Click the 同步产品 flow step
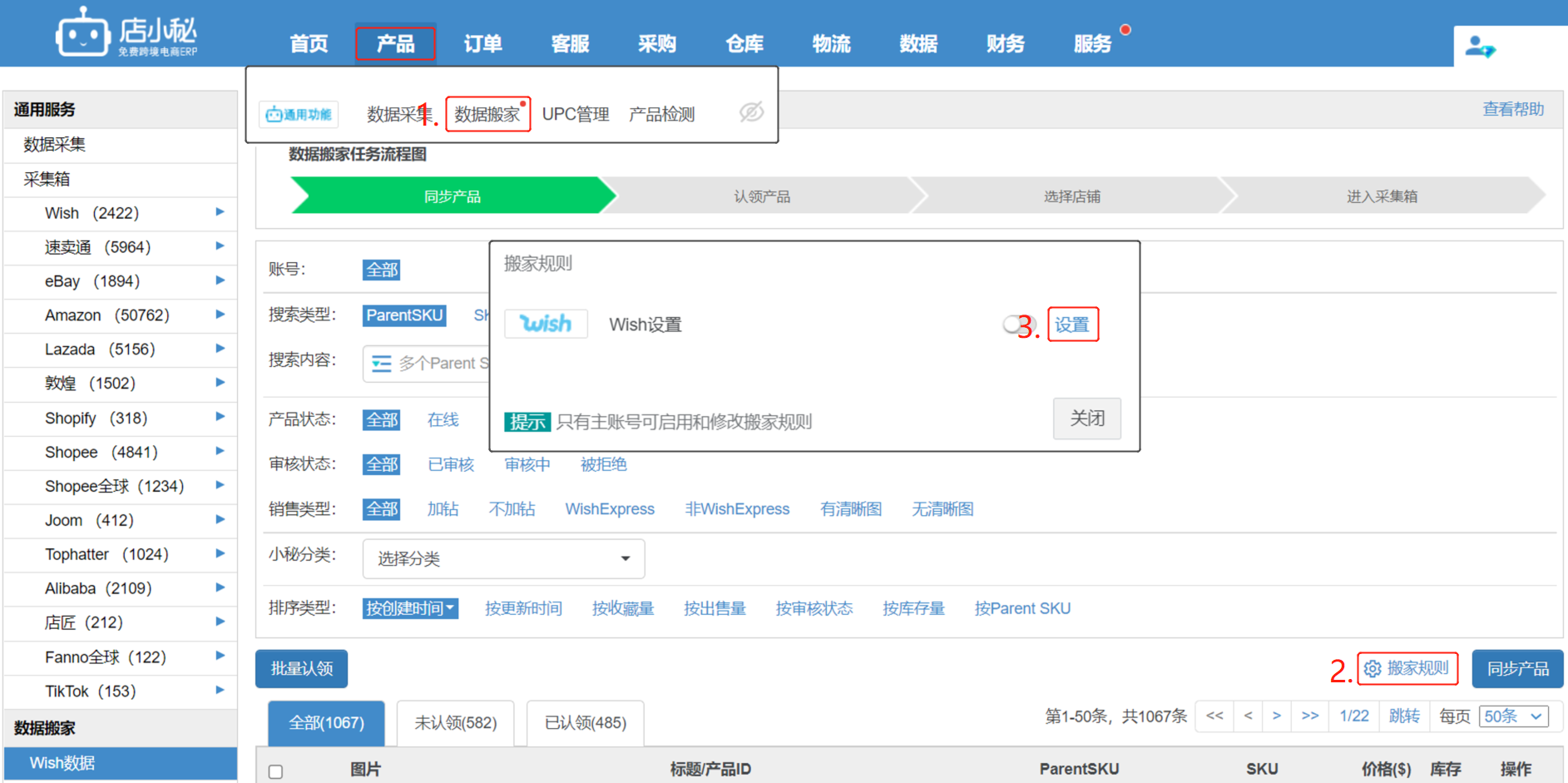 [x=453, y=196]
